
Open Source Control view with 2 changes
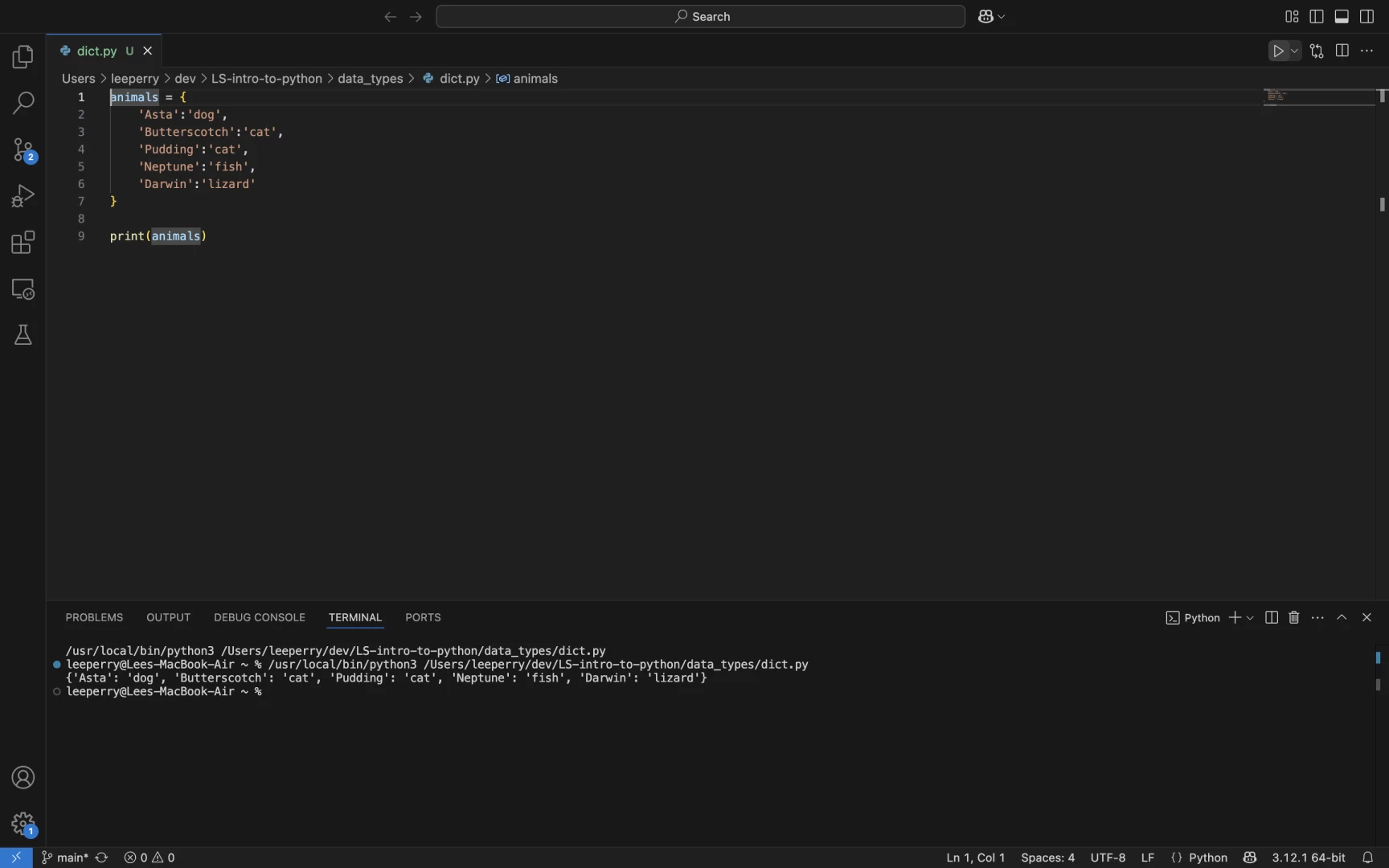[x=23, y=150]
